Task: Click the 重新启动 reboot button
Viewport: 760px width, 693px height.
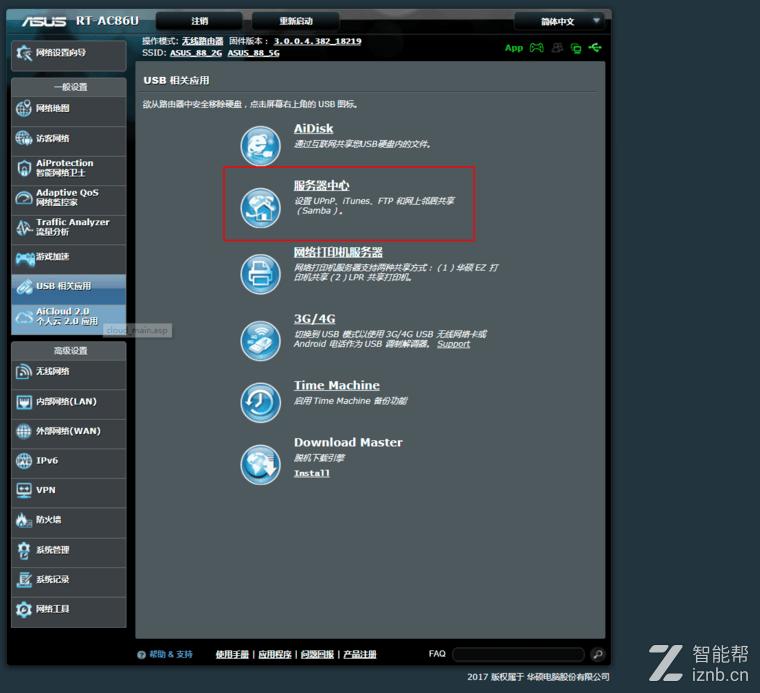Action: click(x=296, y=21)
